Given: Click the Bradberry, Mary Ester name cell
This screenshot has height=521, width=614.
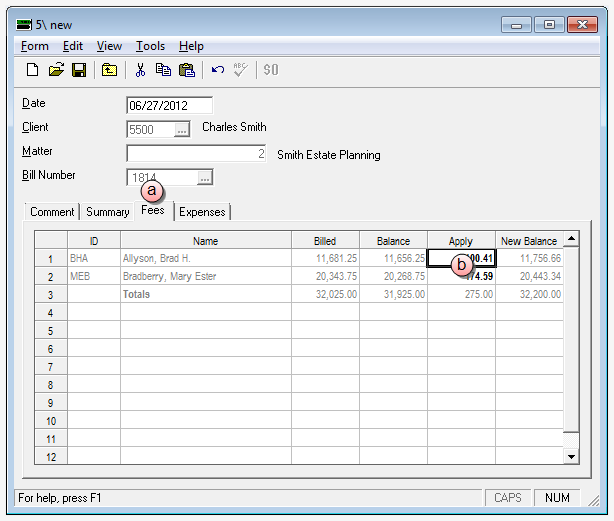Looking at the screenshot, I should point(206,276).
